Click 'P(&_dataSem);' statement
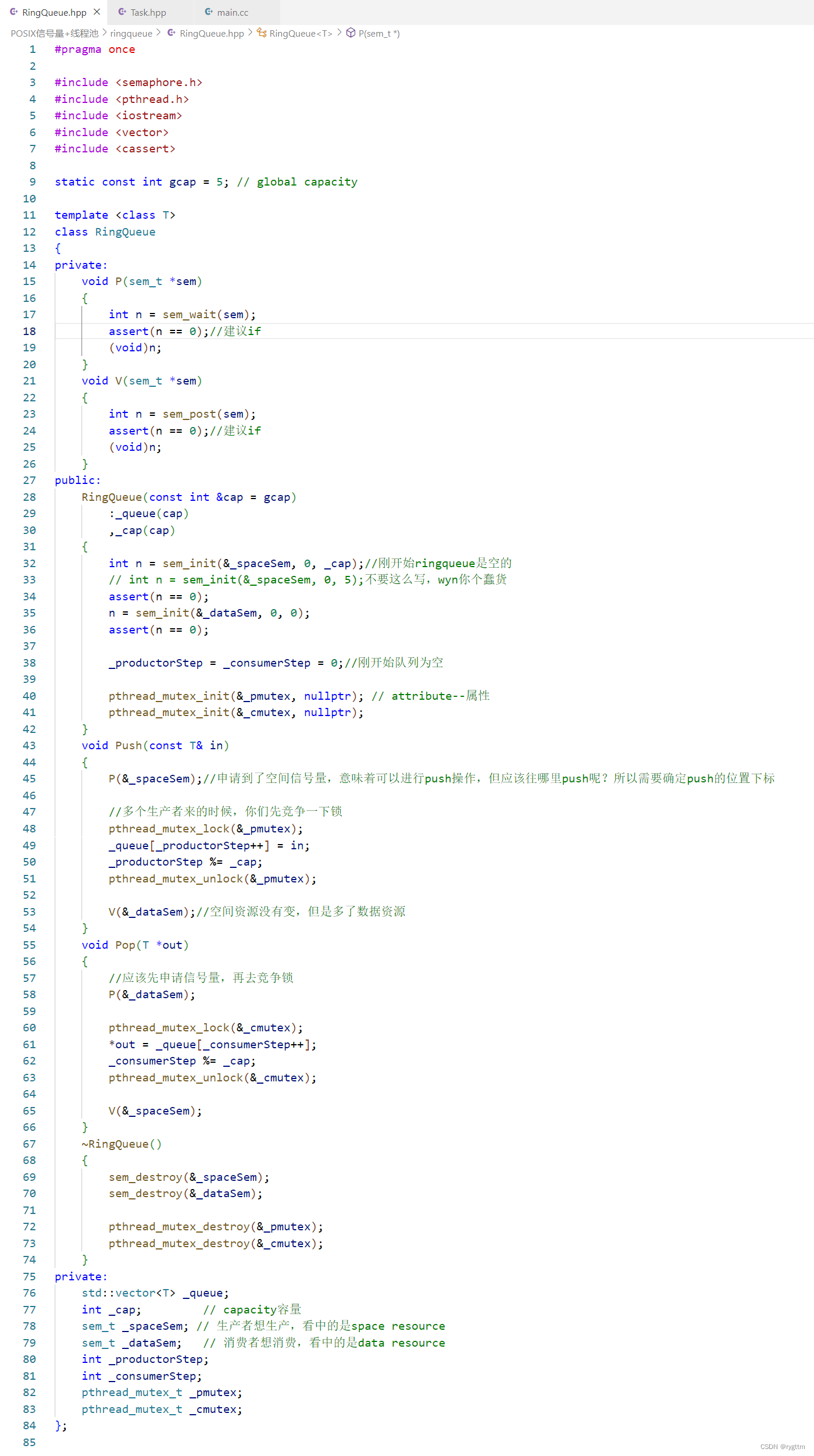This screenshot has width=814, height=1456. pos(152,995)
